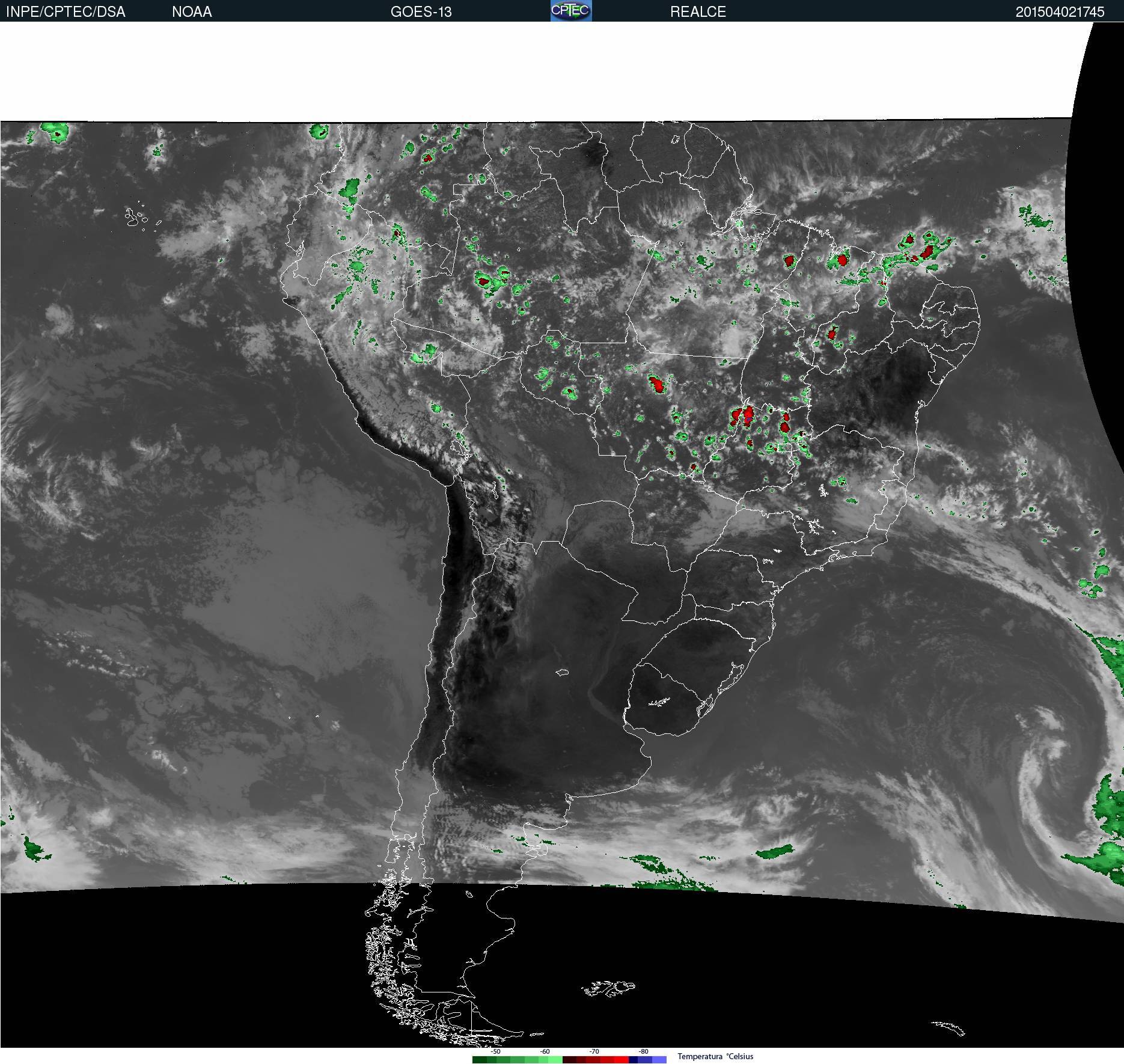Click the light blue color bar segment

[659, 1060]
